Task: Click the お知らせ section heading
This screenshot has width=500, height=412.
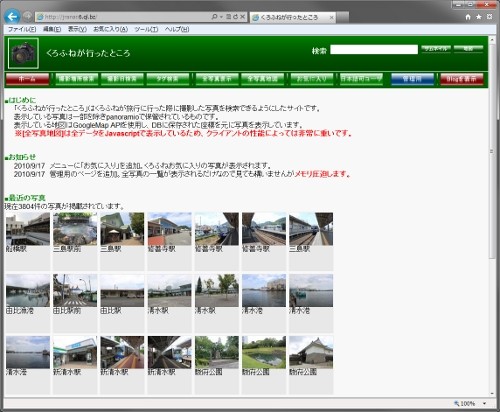Action: coord(22,157)
